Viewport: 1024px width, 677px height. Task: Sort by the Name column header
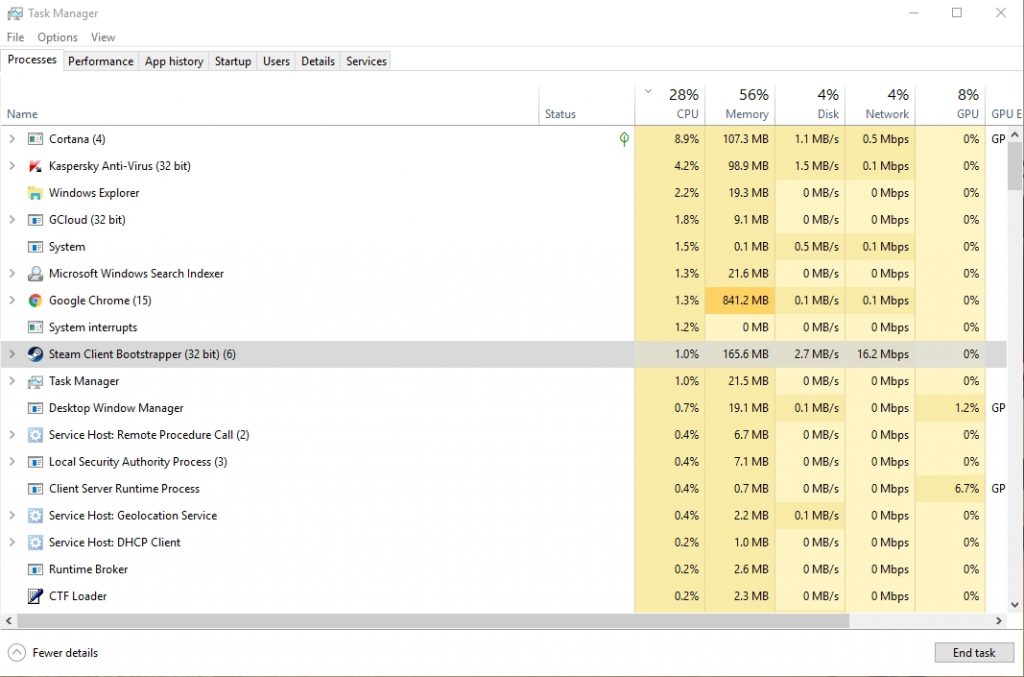(270, 104)
